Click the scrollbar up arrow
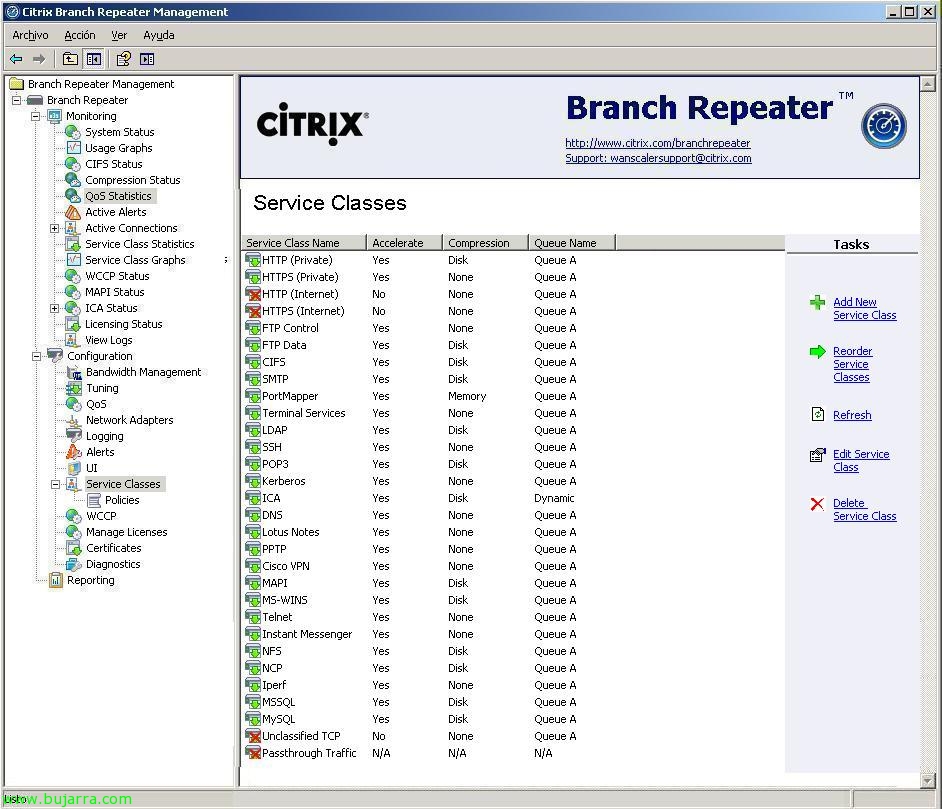 click(928, 83)
